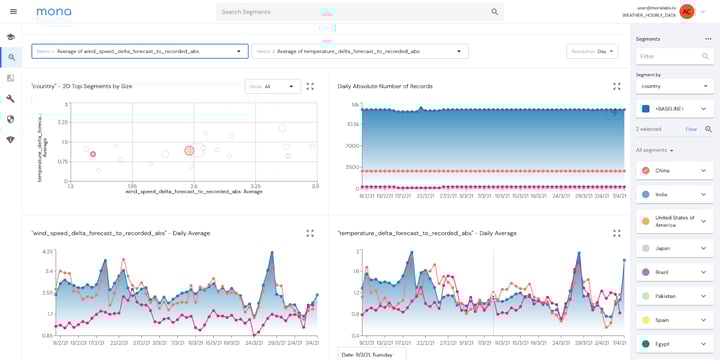
Task: Expand temperature Daily Average chart fullscreen
Action: click(x=617, y=233)
